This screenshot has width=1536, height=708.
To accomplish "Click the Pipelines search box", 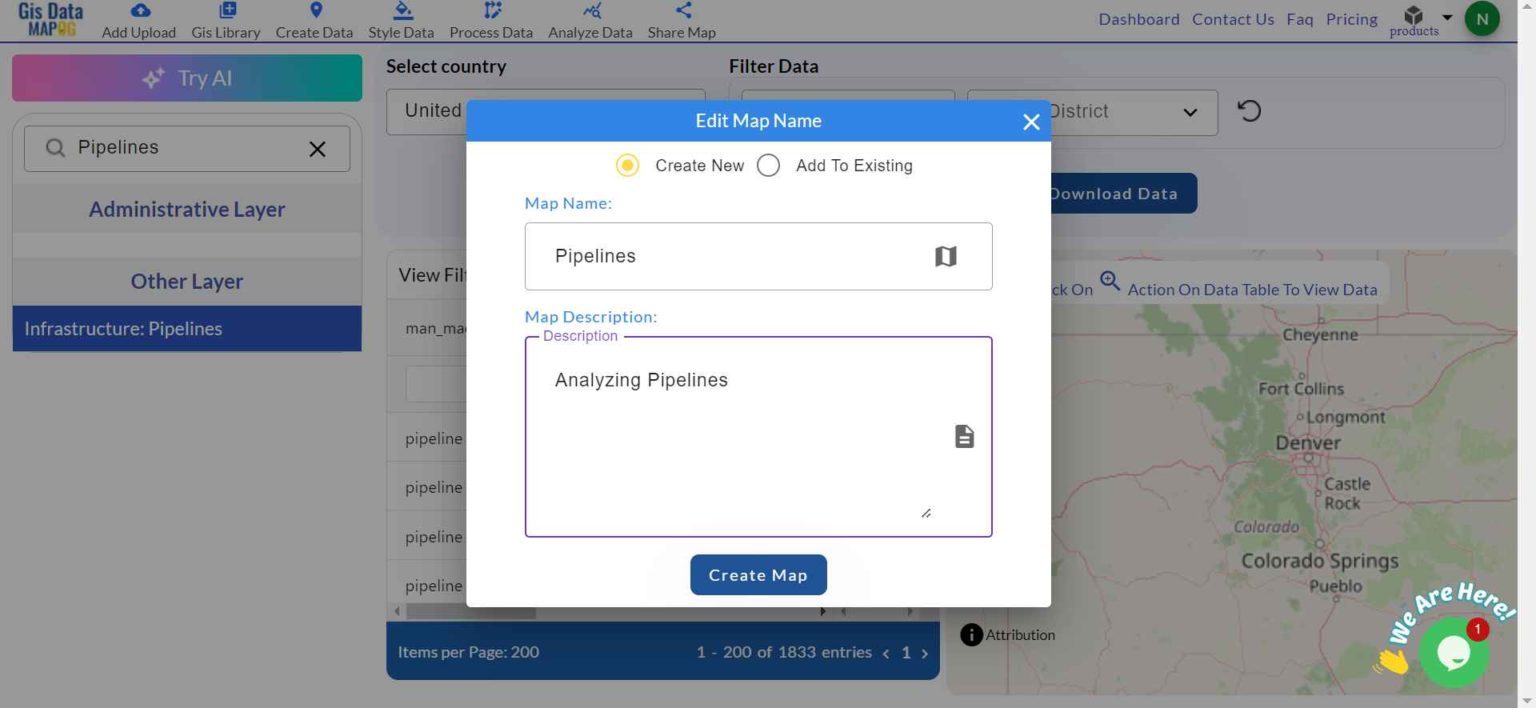I will tap(187, 148).
